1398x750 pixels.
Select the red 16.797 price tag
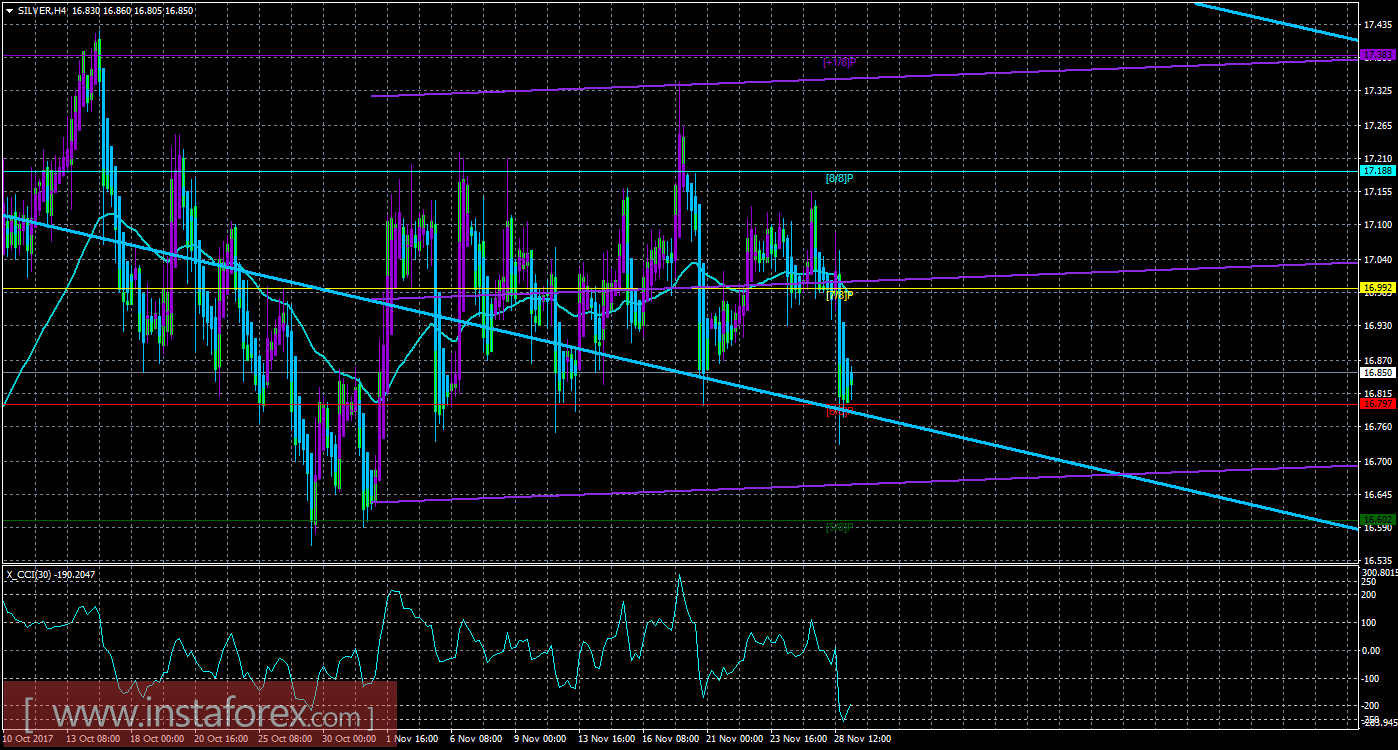pyautogui.click(x=1378, y=404)
